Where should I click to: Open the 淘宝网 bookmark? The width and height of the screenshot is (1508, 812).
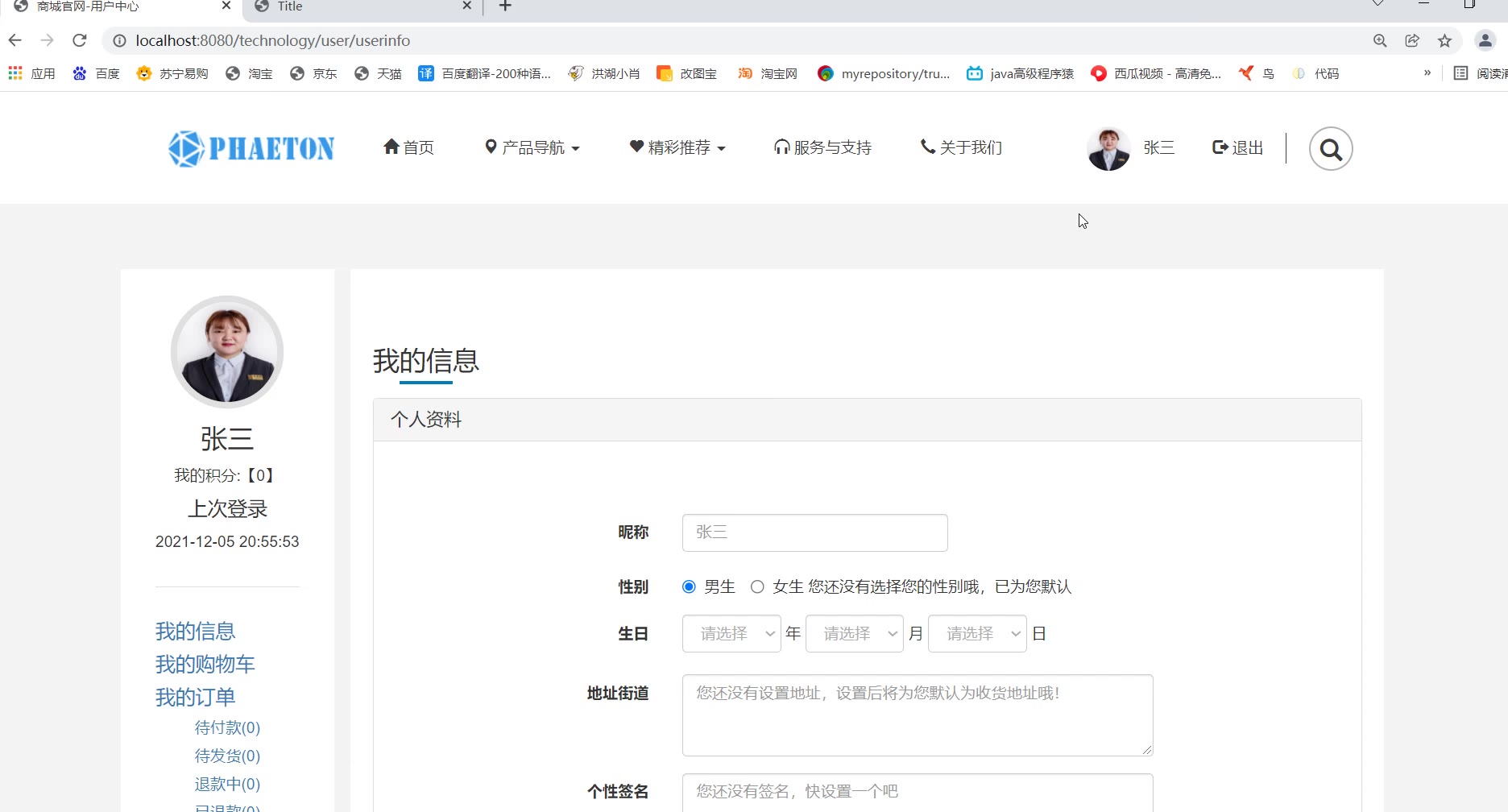768,73
